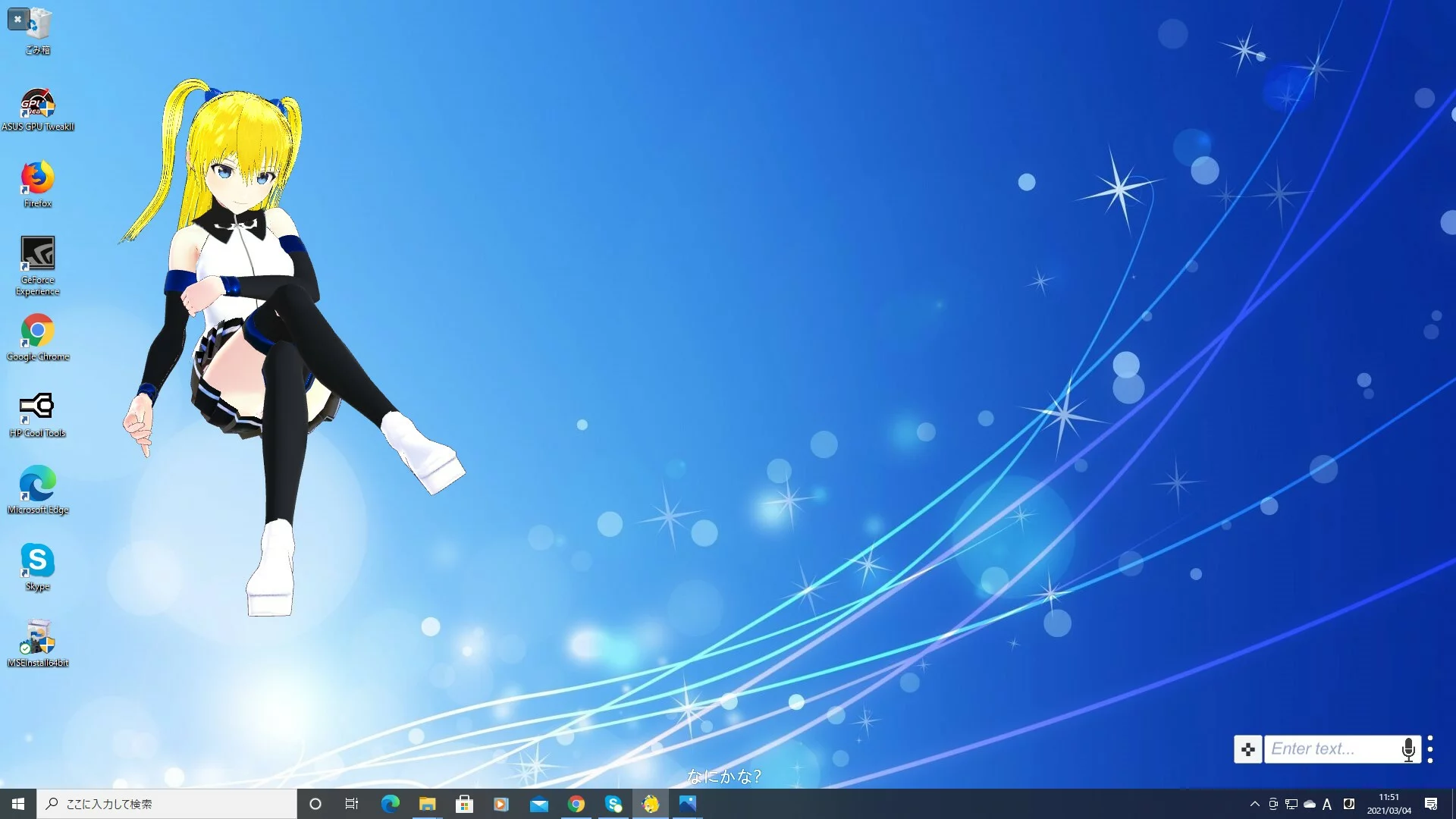1456x819 pixels.
Task: Focus the taskbar search box ここに入力して検索
Action: click(x=167, y=804)
